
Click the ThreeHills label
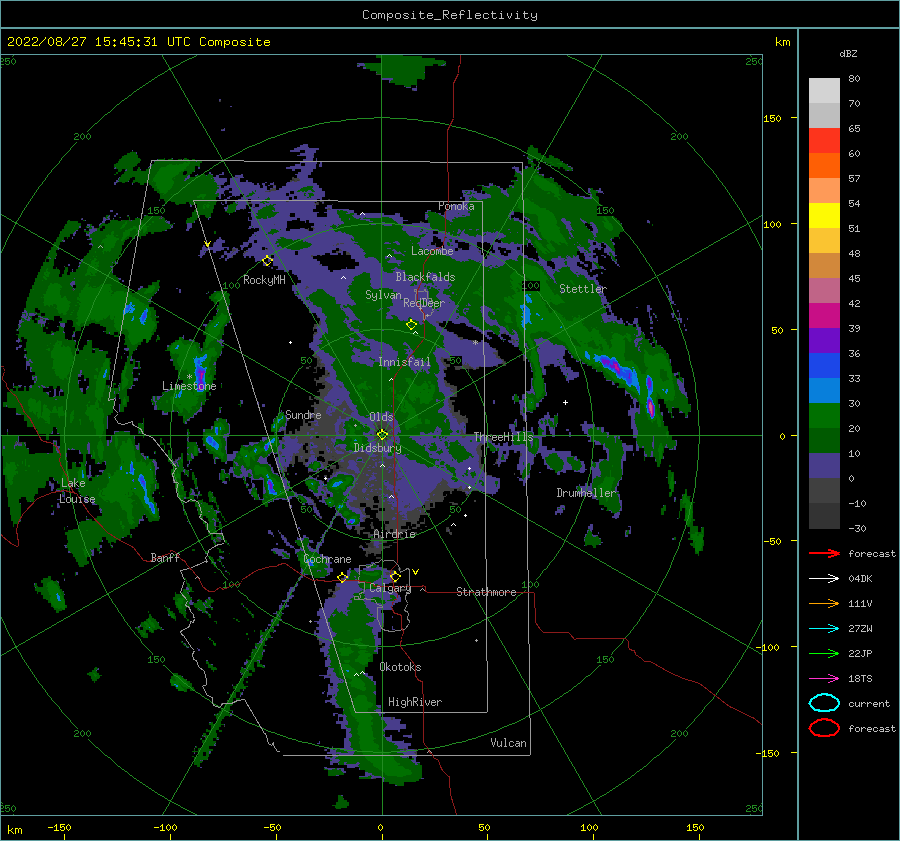503,437
